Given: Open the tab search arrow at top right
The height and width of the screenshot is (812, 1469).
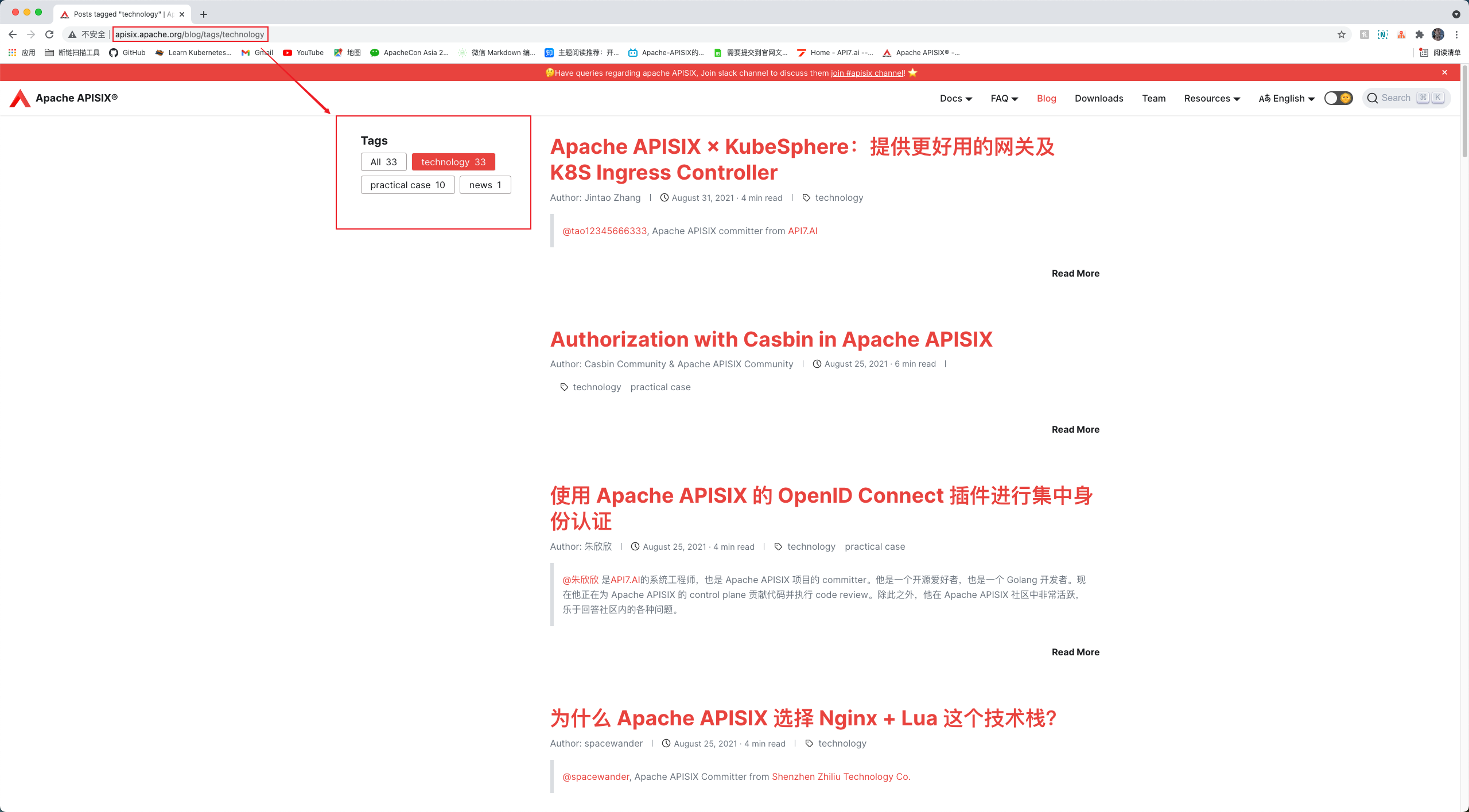Looking at the screenshot, I should pos(1456,14).
